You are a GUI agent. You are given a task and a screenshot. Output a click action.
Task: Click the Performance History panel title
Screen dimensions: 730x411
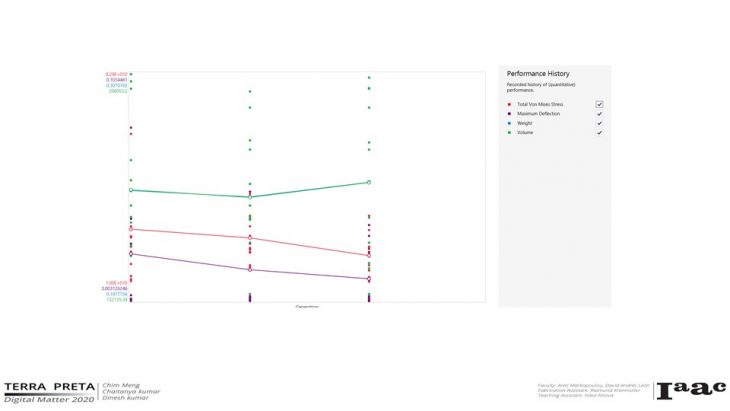538,74
